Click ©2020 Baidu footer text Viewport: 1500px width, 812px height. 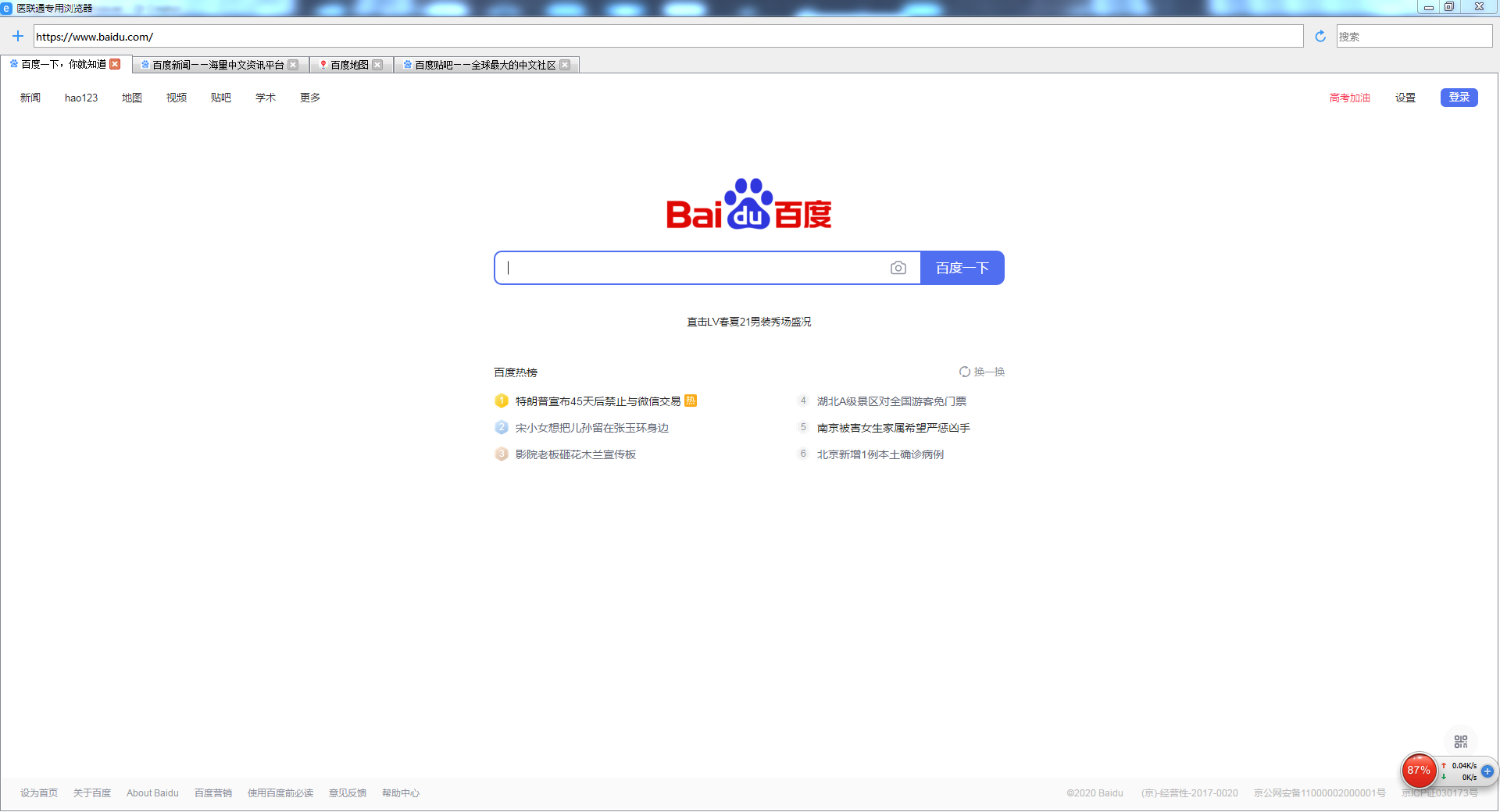point(1095,793)
